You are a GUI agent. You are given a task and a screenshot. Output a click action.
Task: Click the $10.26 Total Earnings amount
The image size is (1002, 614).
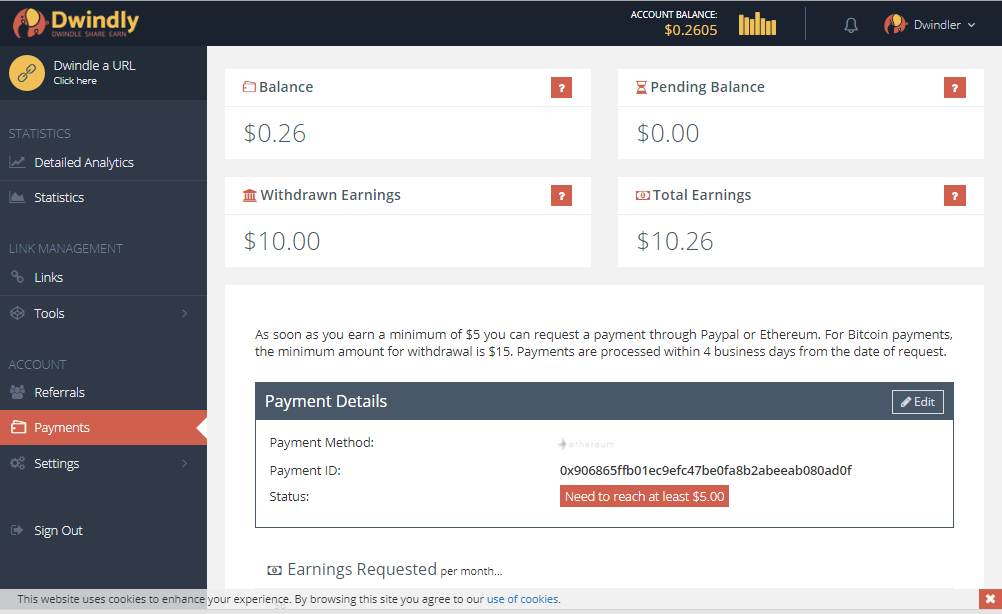coord(675,242)
